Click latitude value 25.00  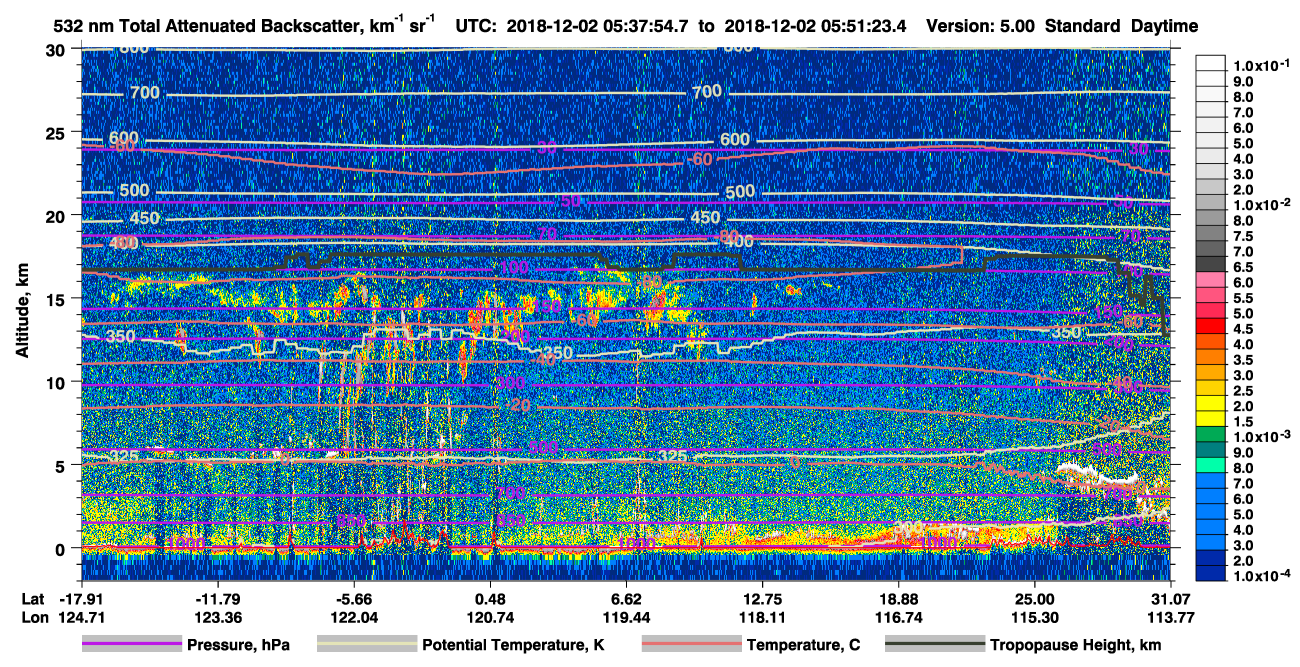tap(1035, 598)
